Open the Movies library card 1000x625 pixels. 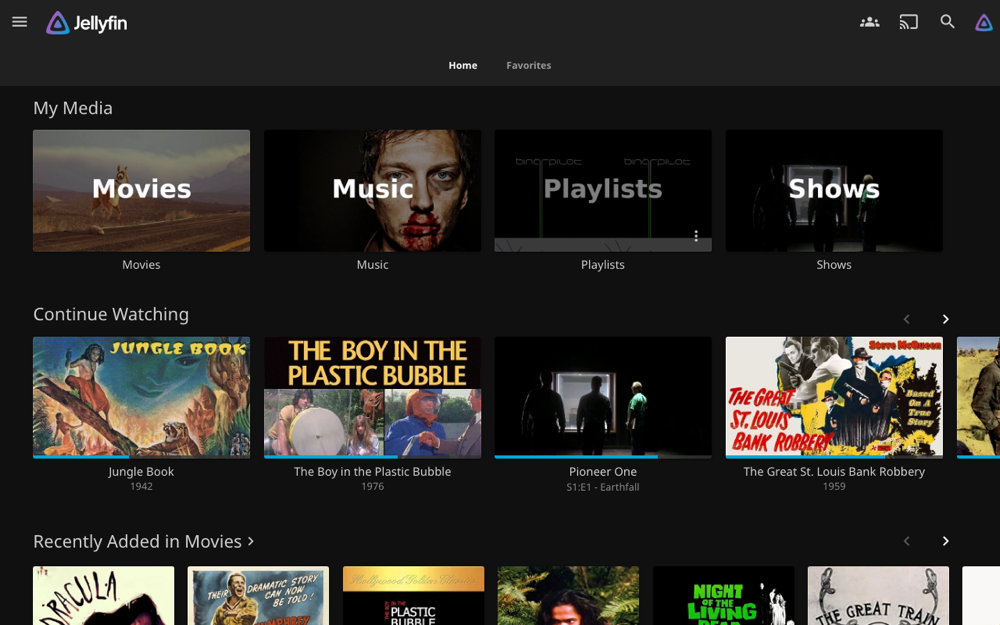[x=142, y=191]
